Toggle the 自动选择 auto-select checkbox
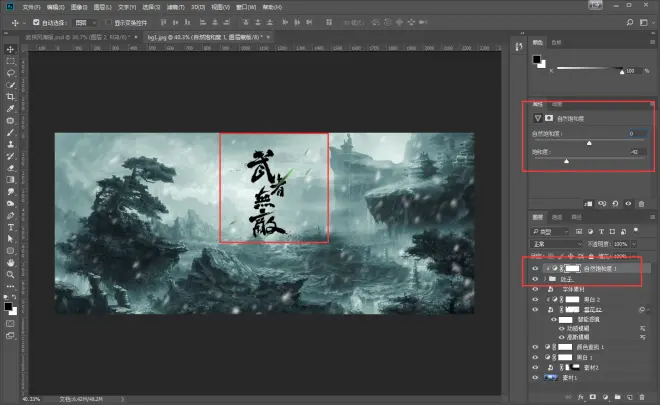This screenshot has width=660, height=405. 36,22
